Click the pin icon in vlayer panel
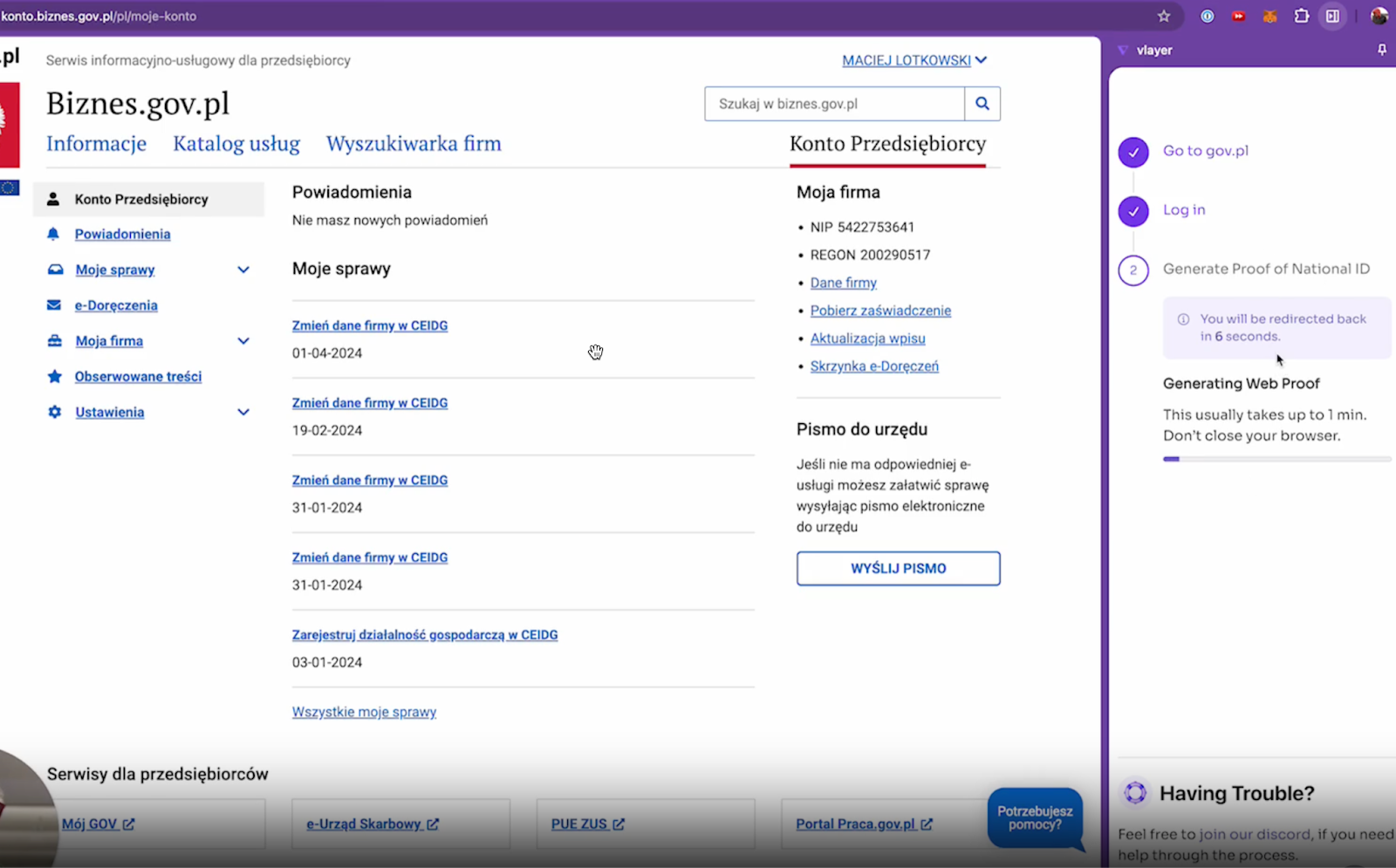 coord(1382,50)
